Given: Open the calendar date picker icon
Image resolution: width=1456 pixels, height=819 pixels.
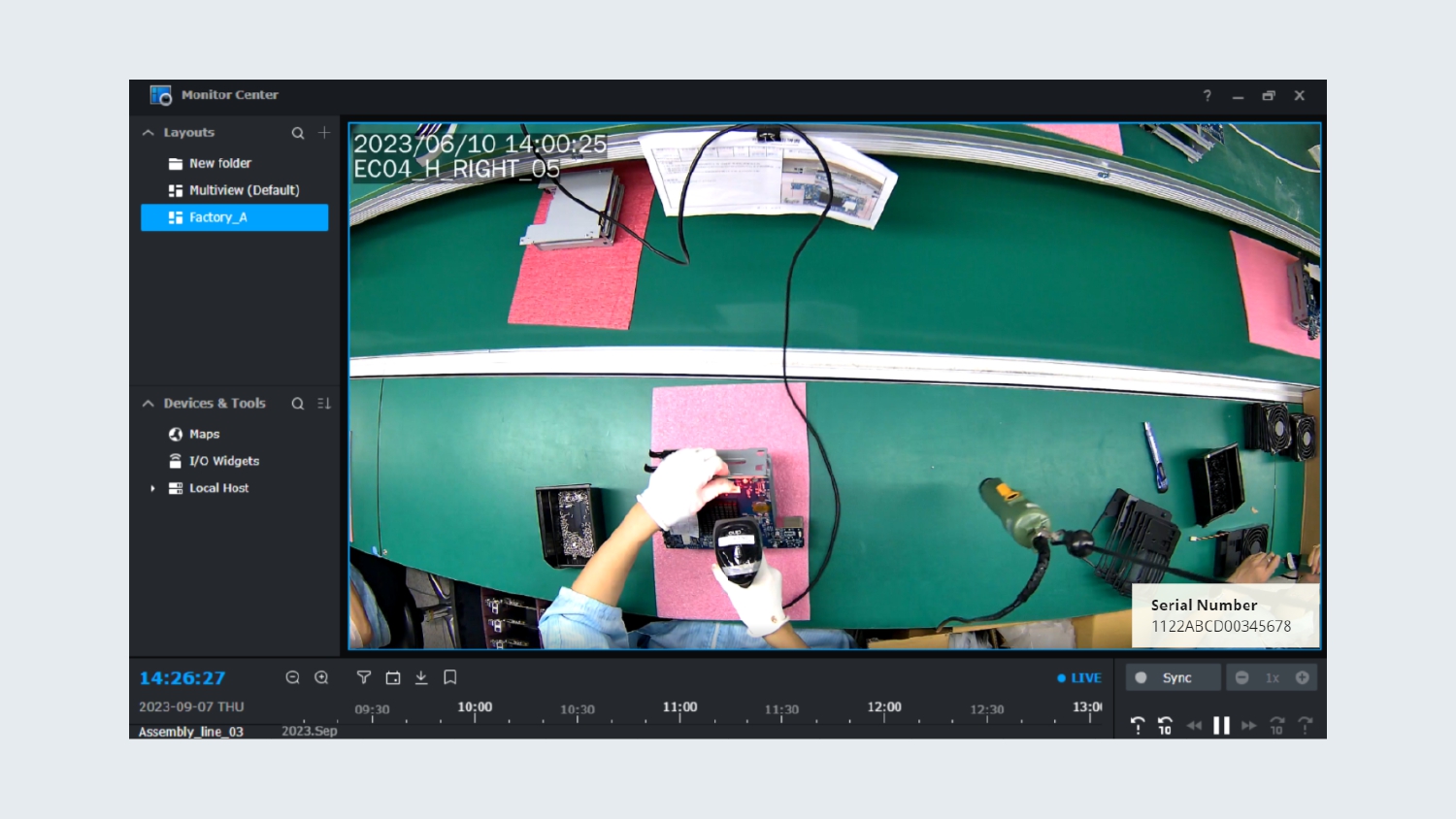Looking at the screenshot, I should pos(393,677).
